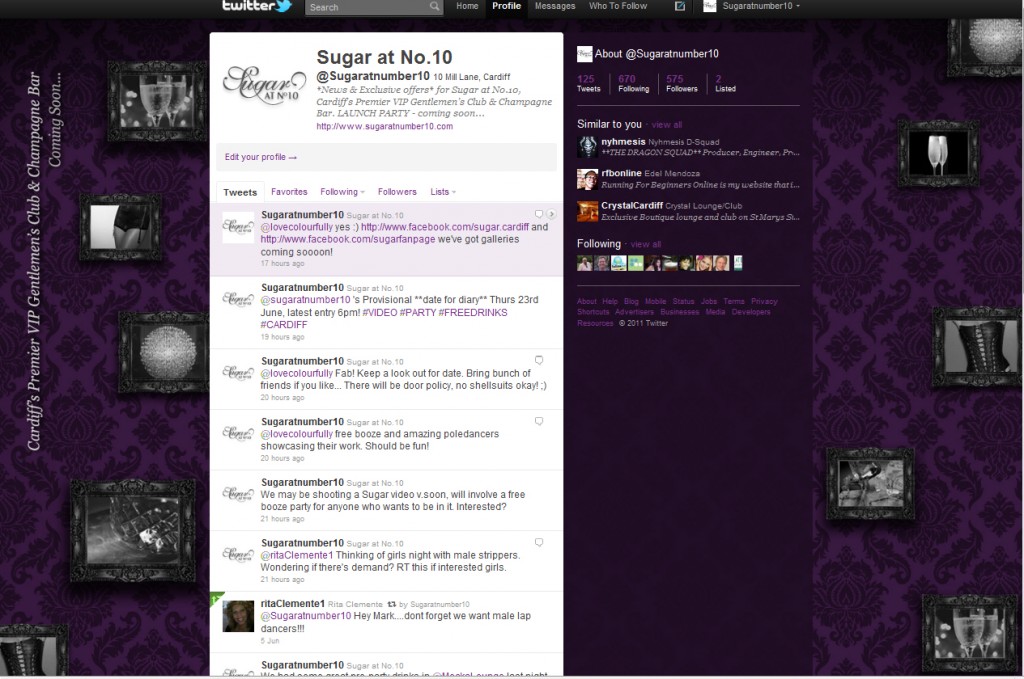
Task: Open the compose new tweet icon
Action: click(680, 6)
